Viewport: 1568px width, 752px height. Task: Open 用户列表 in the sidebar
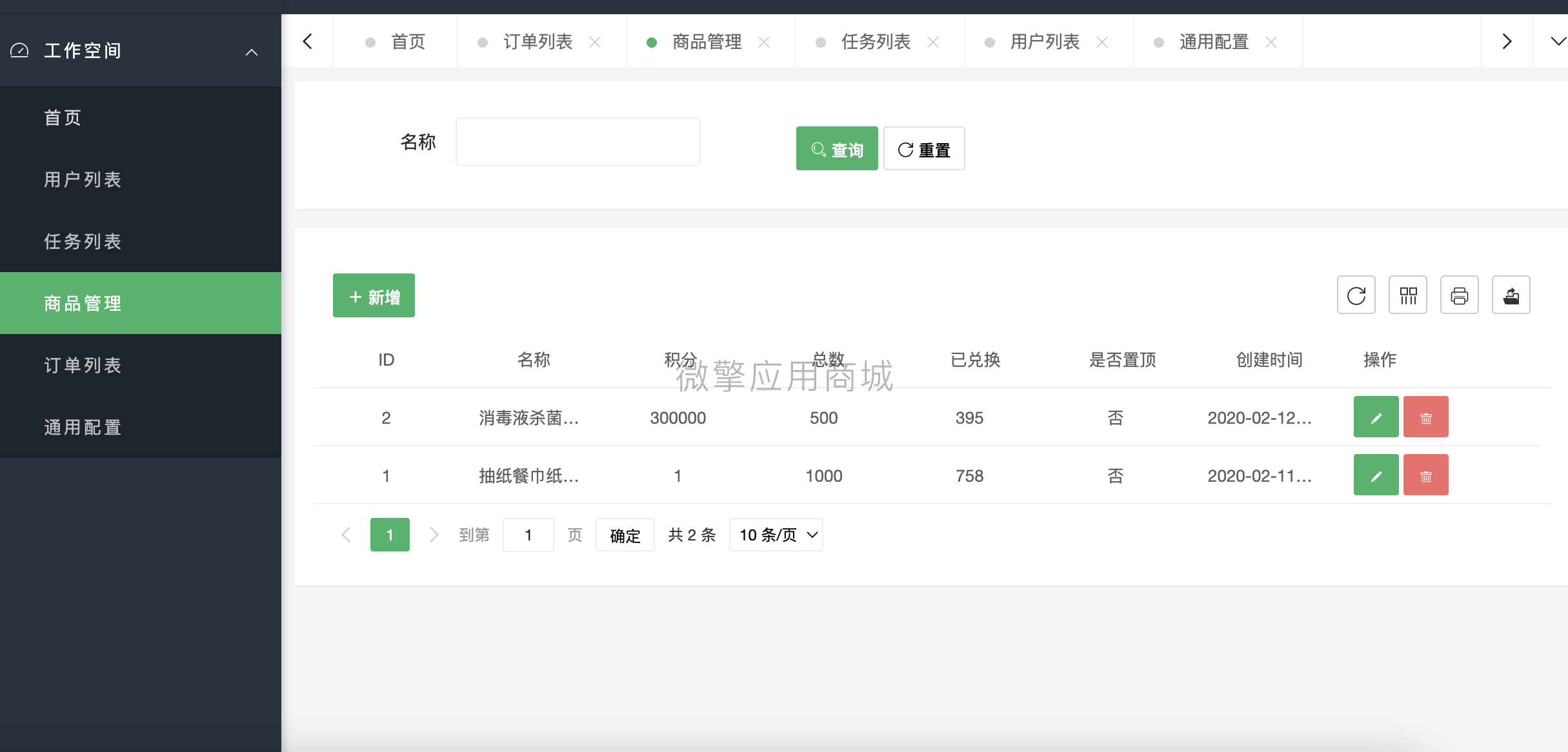coord(141,179)
